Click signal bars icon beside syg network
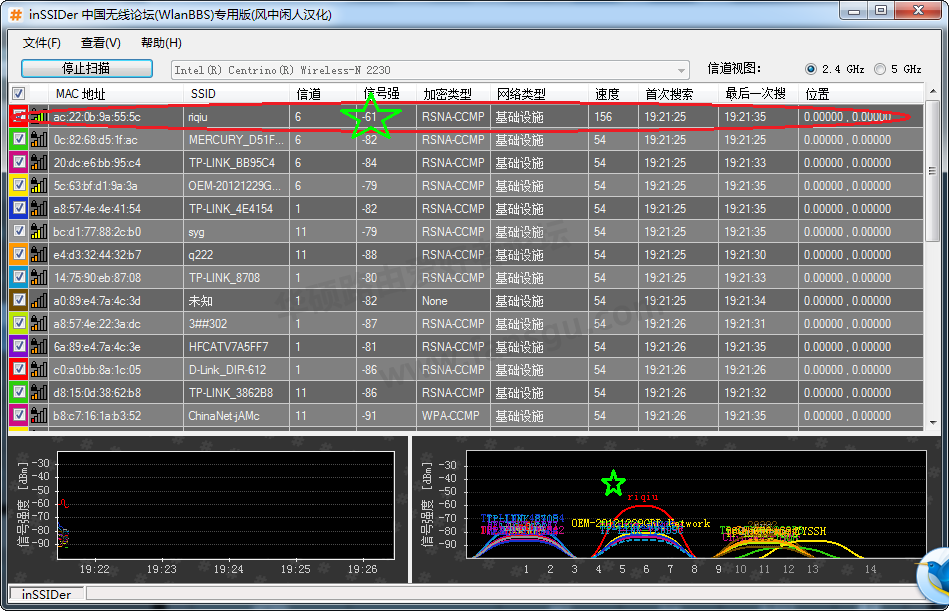 coord(39,232)
